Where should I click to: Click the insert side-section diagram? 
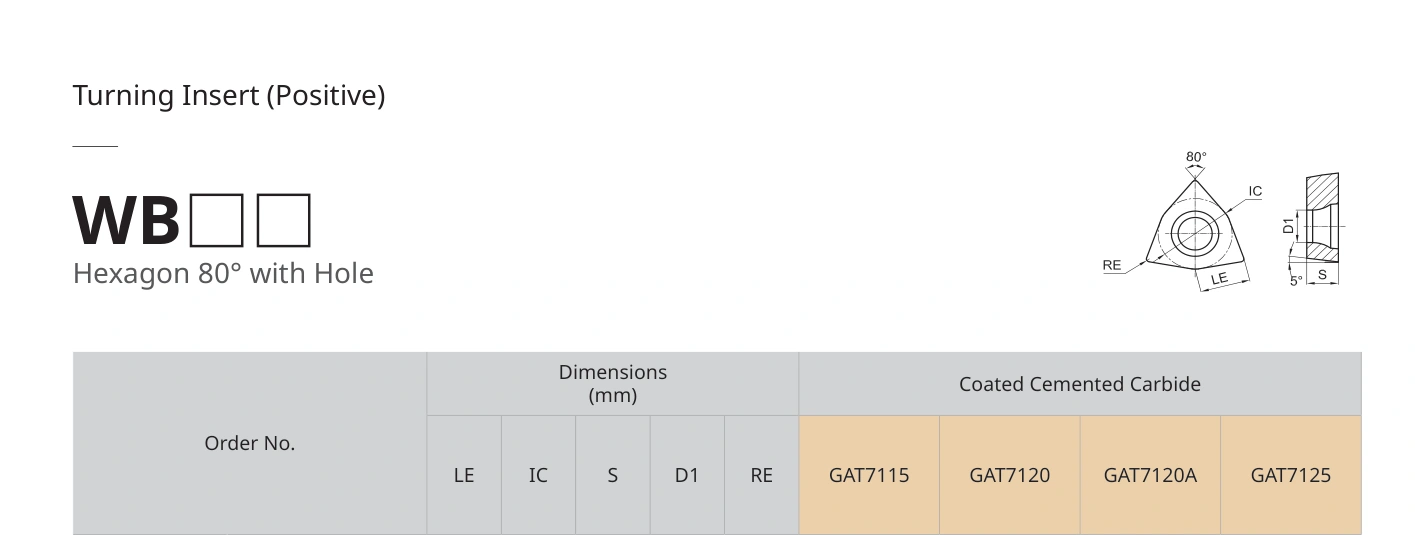click(x=1312, y=229)
